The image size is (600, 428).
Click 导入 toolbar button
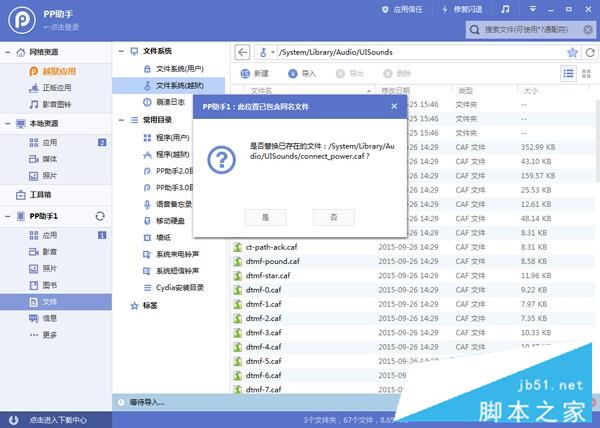(x=302, y=73)
